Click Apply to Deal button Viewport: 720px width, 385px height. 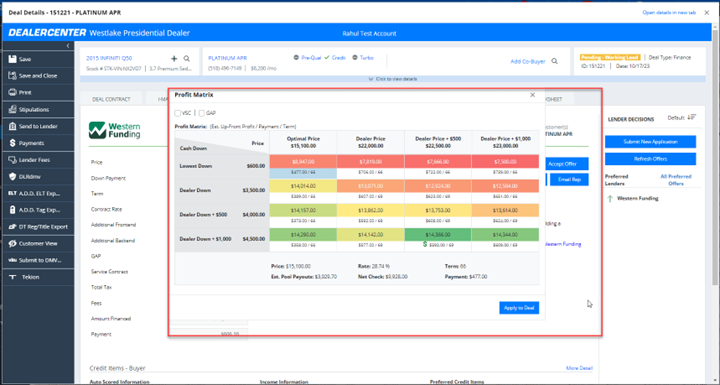[519, 308]
